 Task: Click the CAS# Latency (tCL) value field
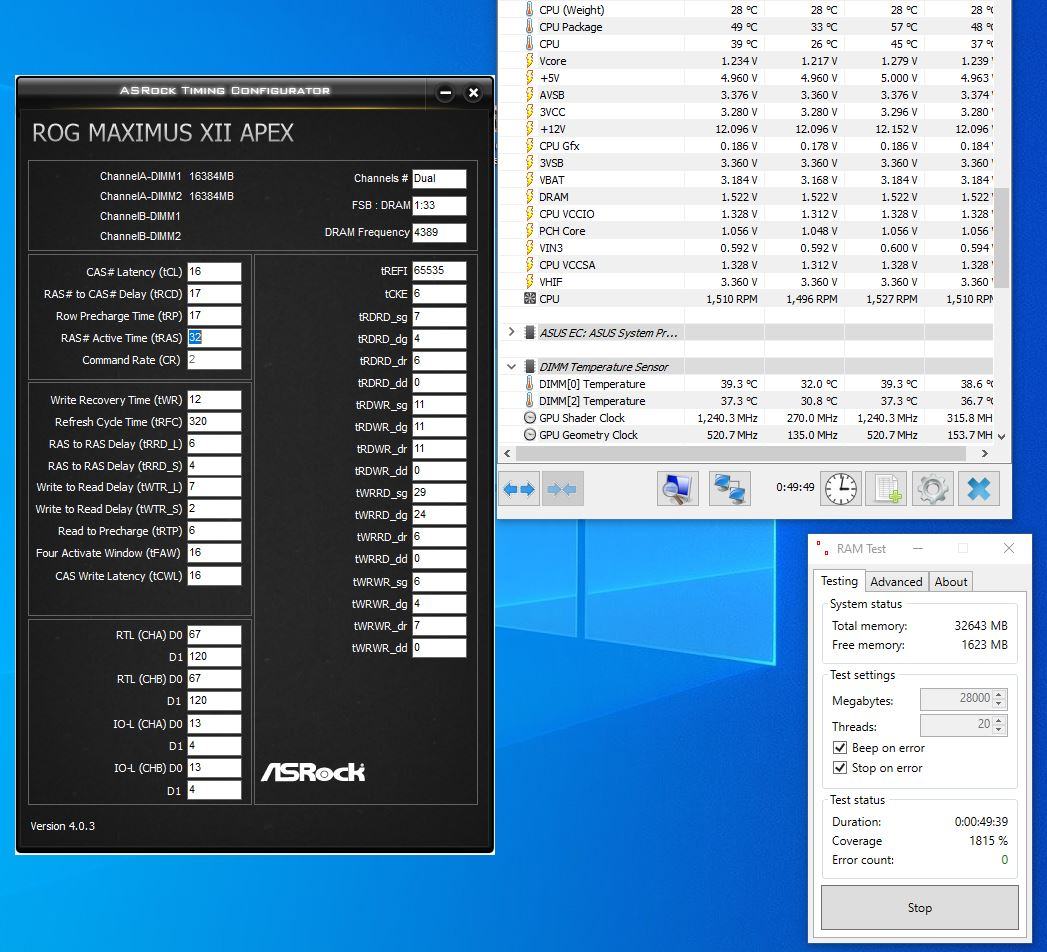pyautogui.click(x=214, y=272)
